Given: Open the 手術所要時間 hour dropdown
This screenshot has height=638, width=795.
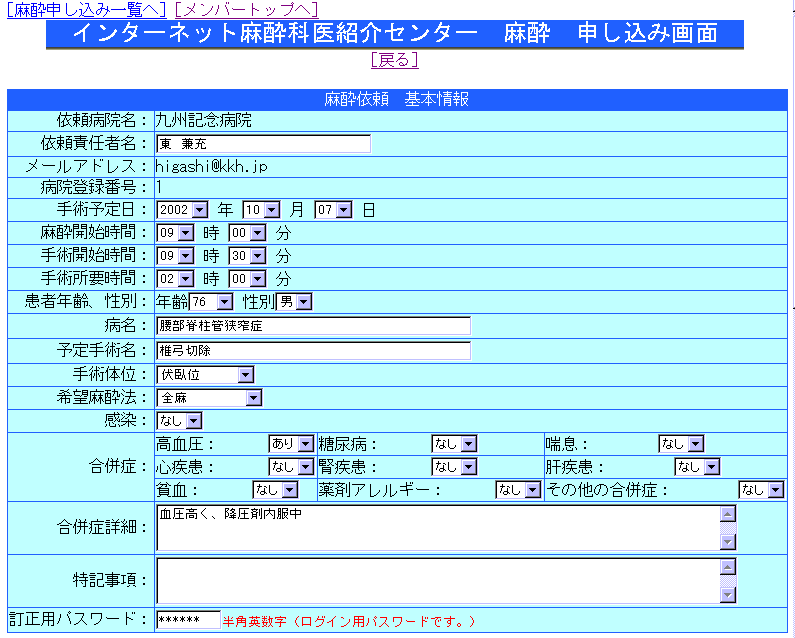Looking at the screenshot, I should coord(174,278).
